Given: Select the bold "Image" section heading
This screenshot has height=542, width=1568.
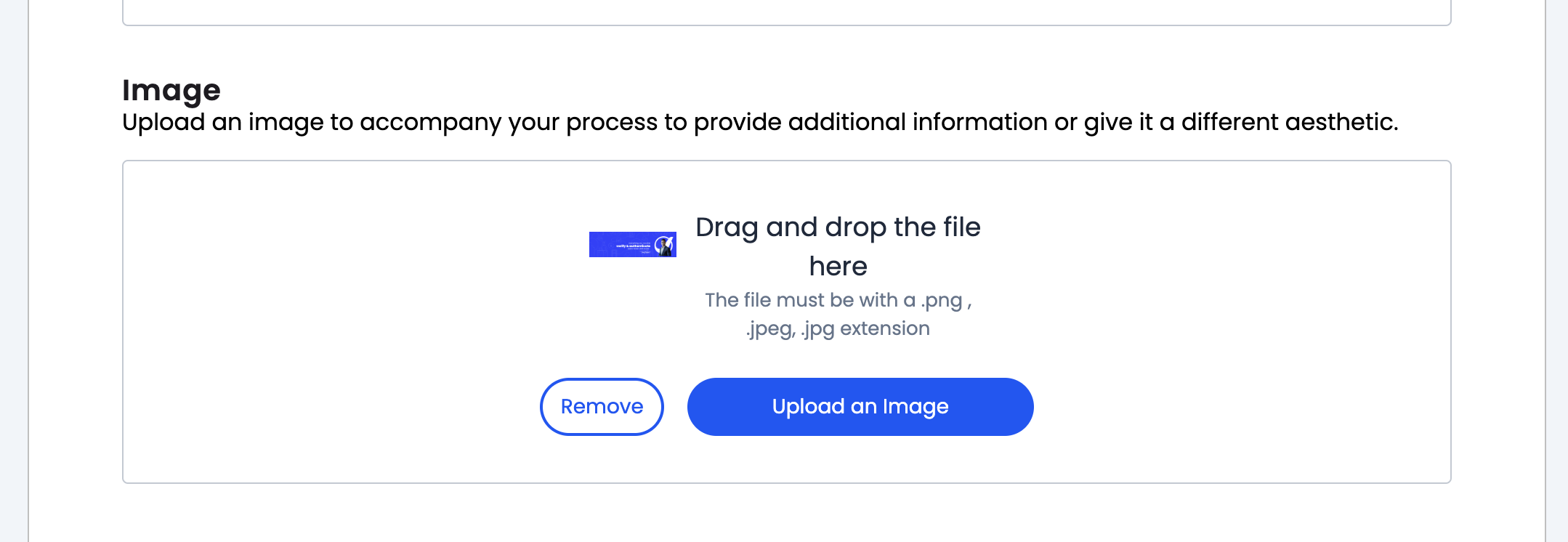Looking at the screenshot, I should click(x=171, y=90).
